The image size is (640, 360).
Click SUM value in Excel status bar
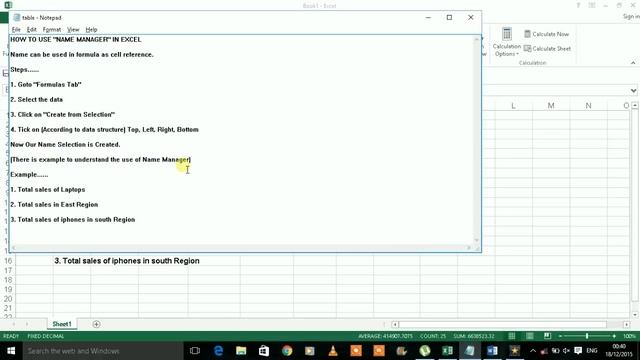(474, 336)
